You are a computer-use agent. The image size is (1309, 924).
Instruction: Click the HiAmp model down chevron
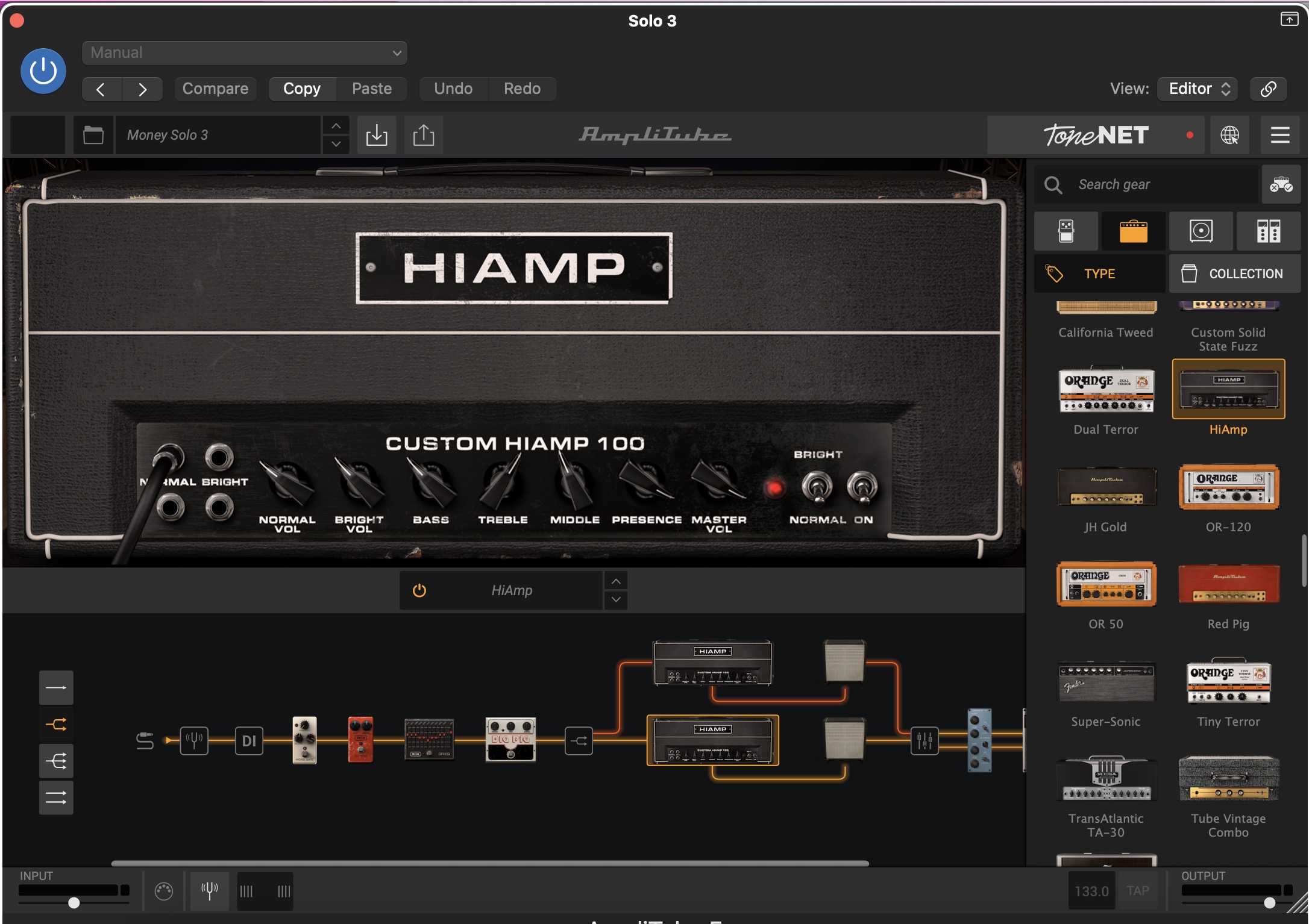[x=616, y=599]
